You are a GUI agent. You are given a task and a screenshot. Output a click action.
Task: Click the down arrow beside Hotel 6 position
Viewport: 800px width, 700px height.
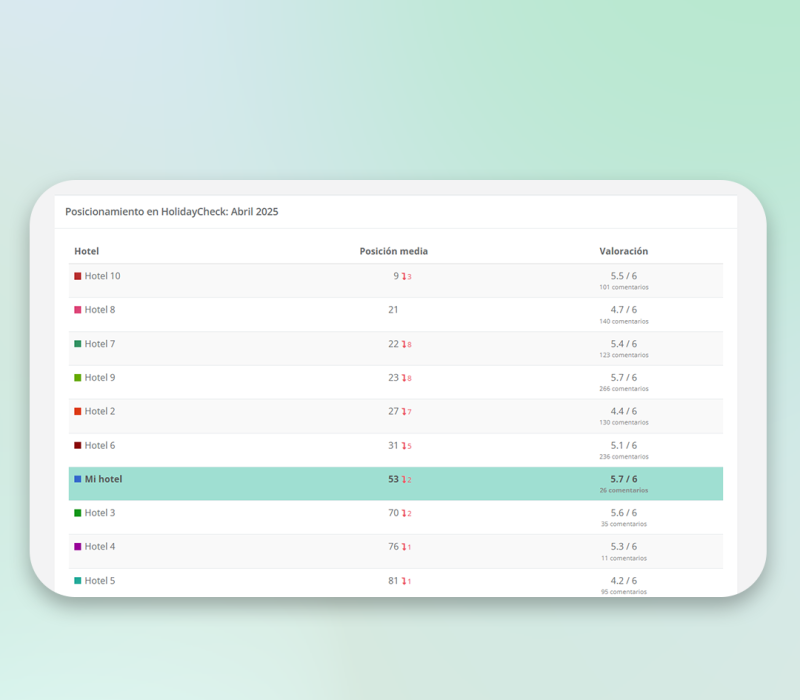(x=404, y=446)
